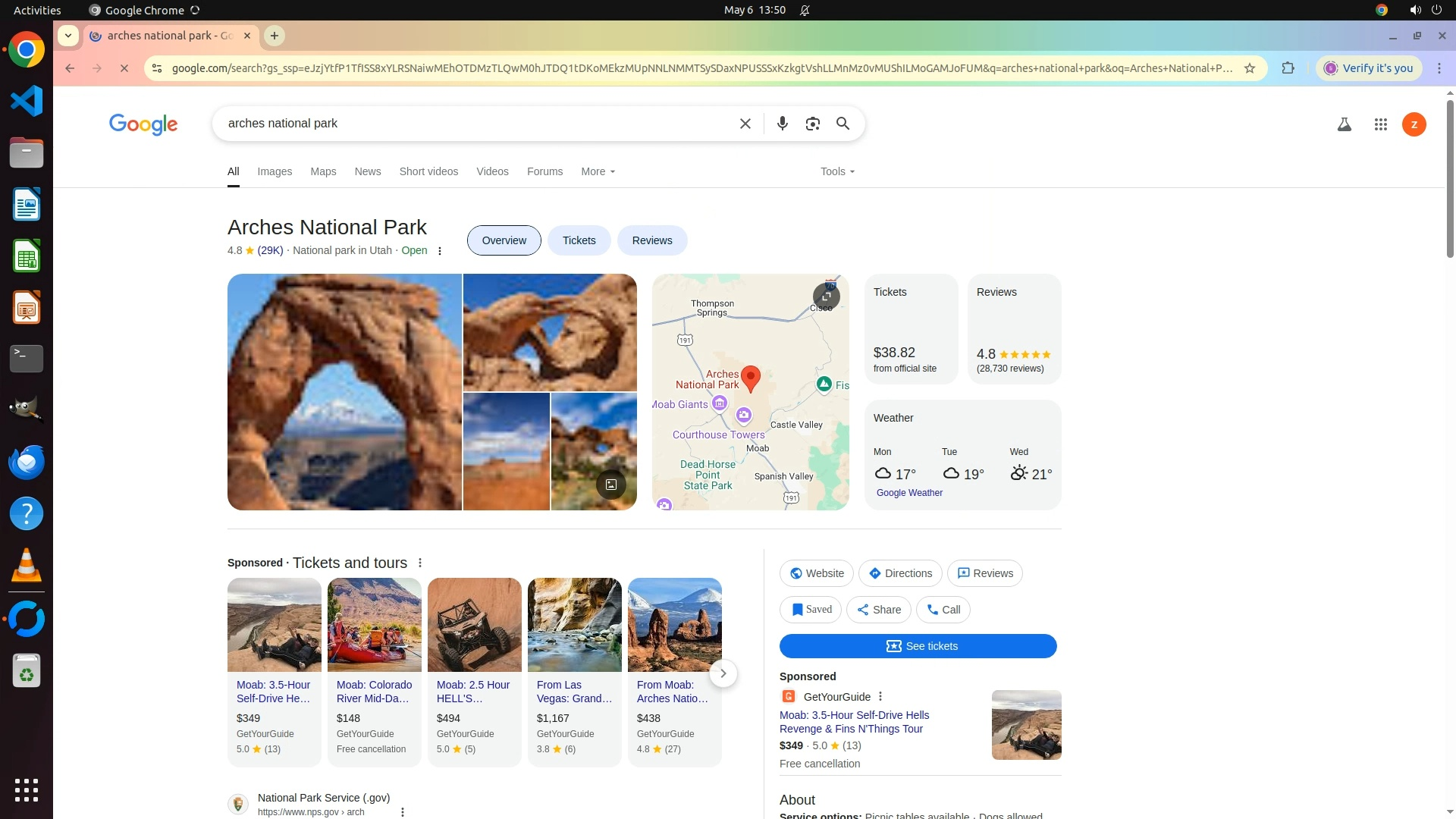Screen dimensions: 1456x819
Task: Open Google Lens image search
Action: [812, 124]
